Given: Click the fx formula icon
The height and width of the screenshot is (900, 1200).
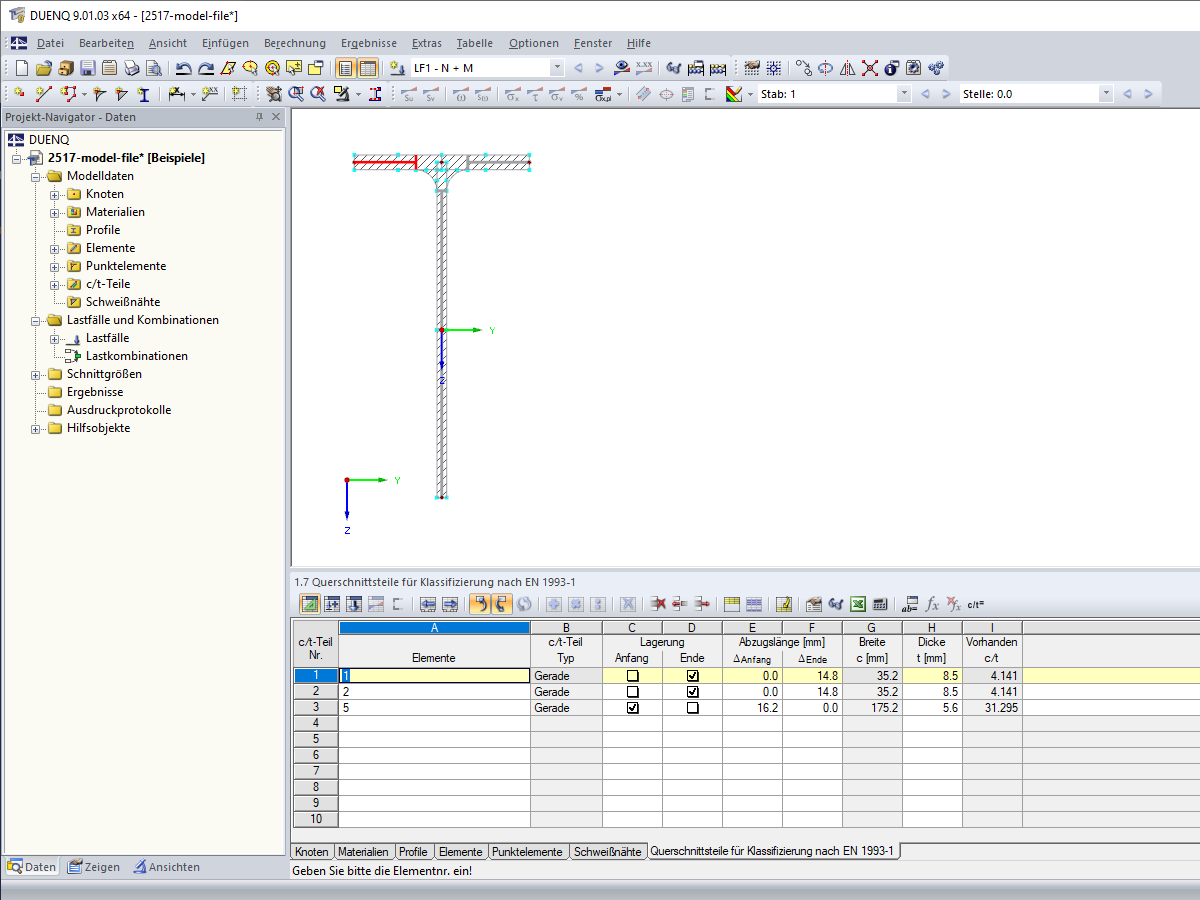Looking at the screenshot, I should (x=932, y=604).
